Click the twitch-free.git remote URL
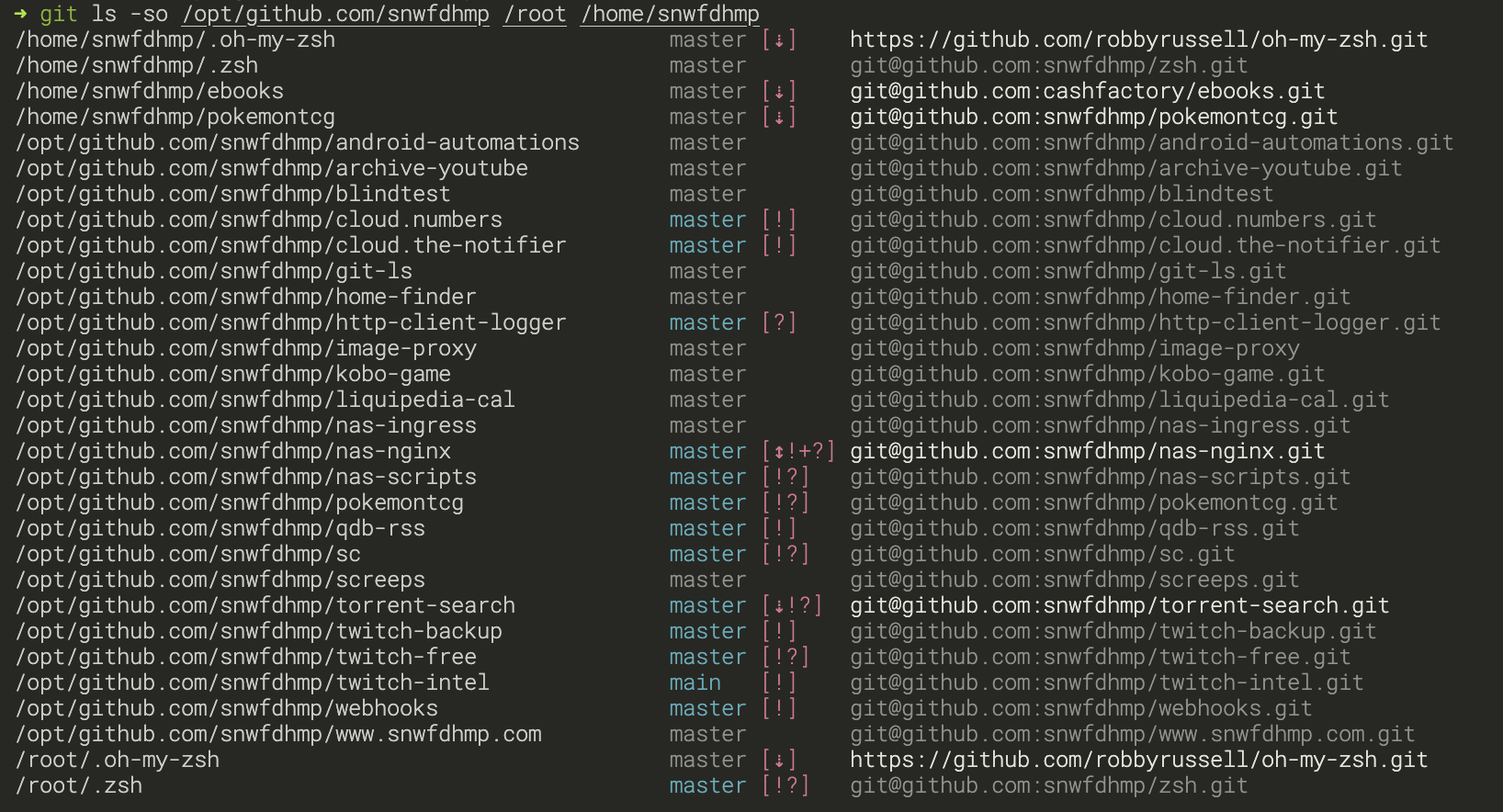 coord(1101,658)
